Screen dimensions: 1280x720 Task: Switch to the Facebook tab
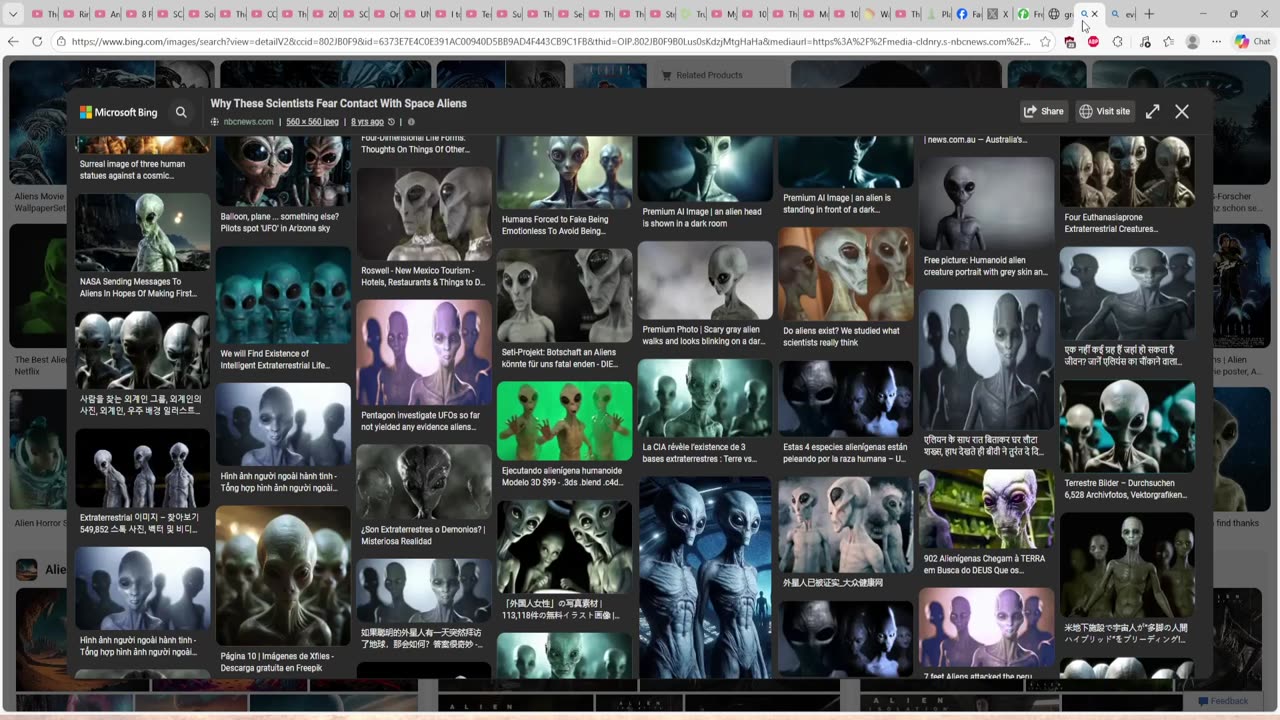[x=968, y=14]
